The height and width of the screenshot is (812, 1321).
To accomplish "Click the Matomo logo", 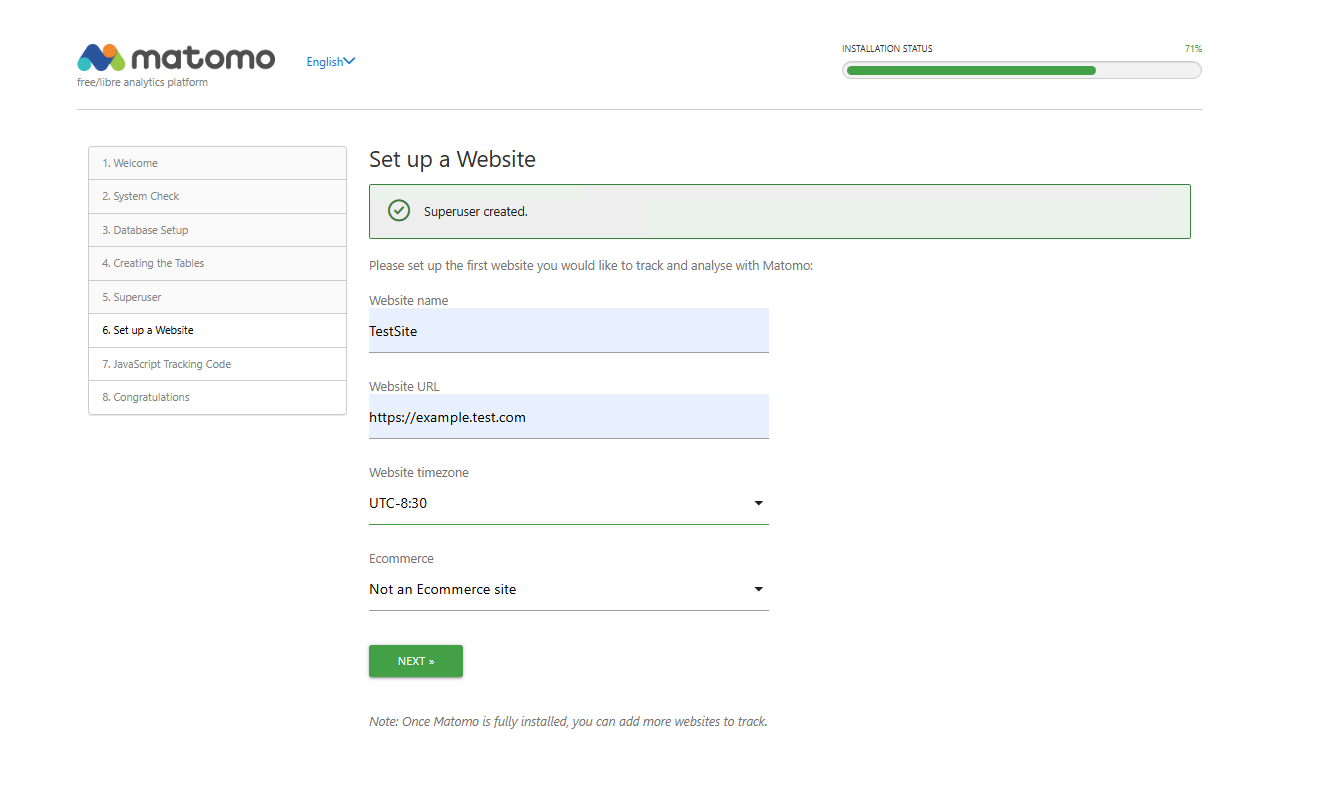I will click(x=176, y=58).
